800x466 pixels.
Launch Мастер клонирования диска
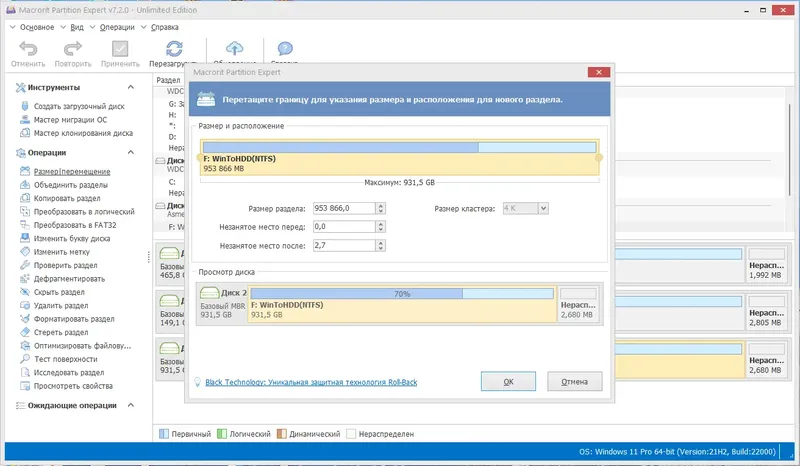(83, 133)
